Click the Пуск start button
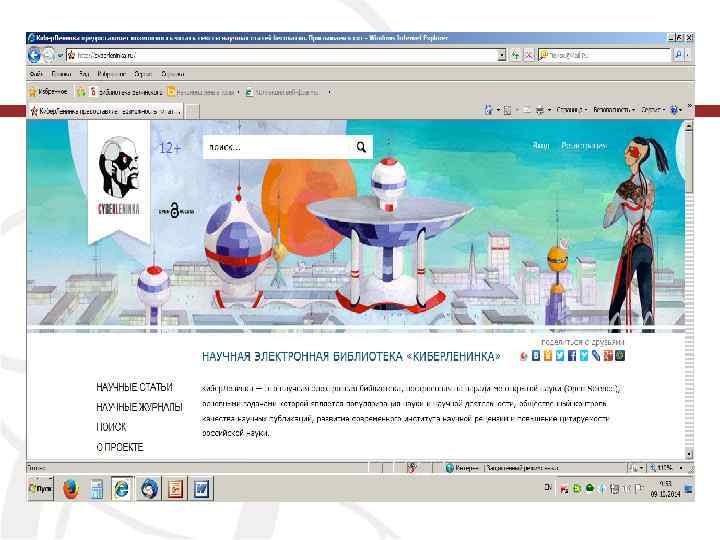 40,489
